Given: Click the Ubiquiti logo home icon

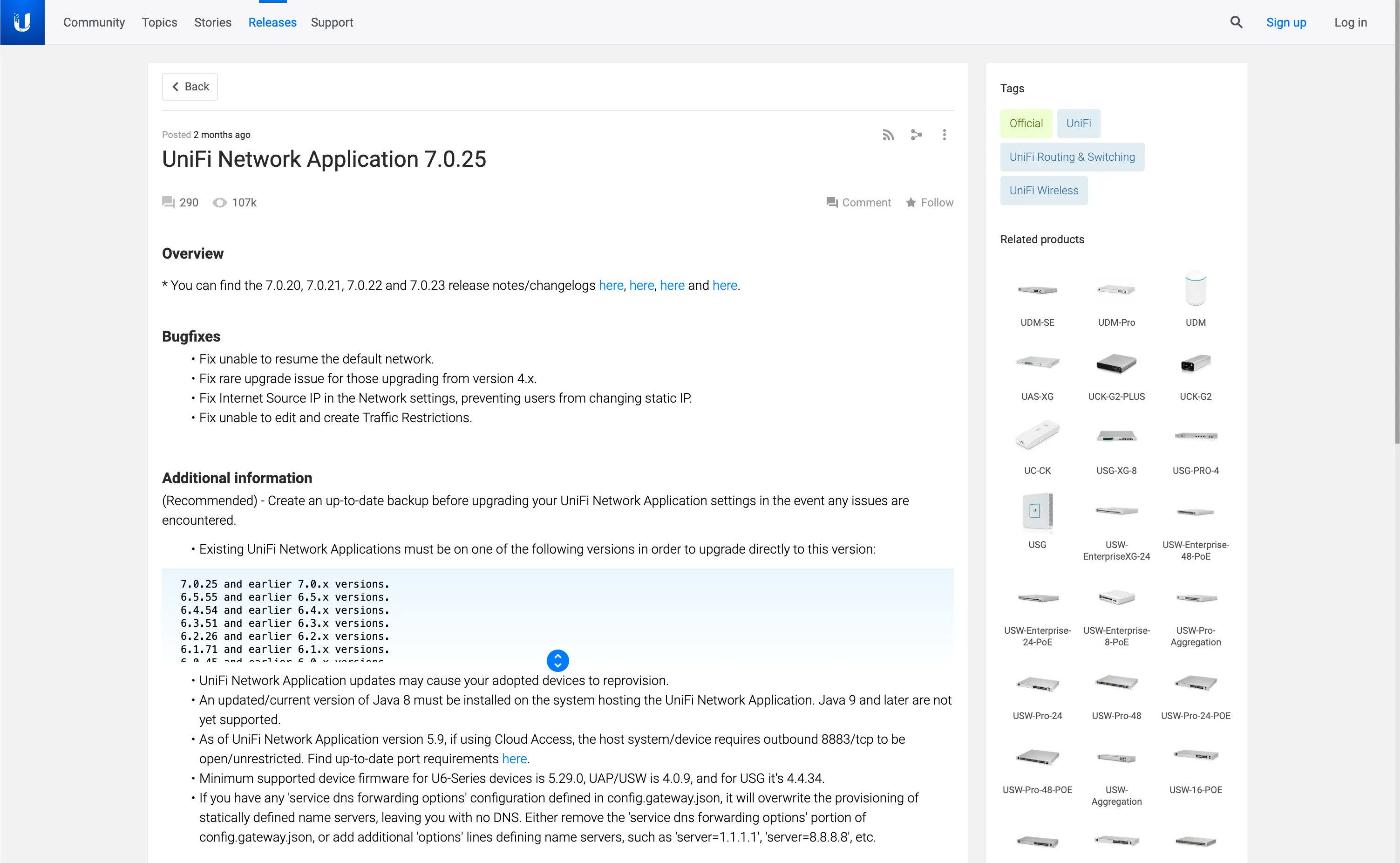Looking at the screenshot, I should pos(22,22).
